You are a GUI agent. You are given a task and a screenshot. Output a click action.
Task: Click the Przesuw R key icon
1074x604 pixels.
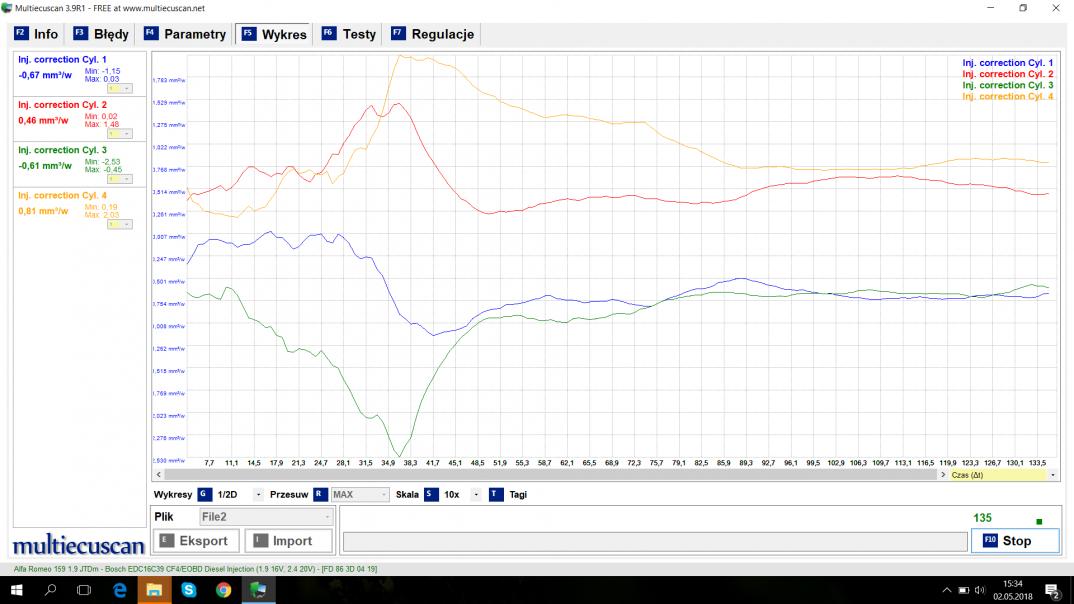320,494
